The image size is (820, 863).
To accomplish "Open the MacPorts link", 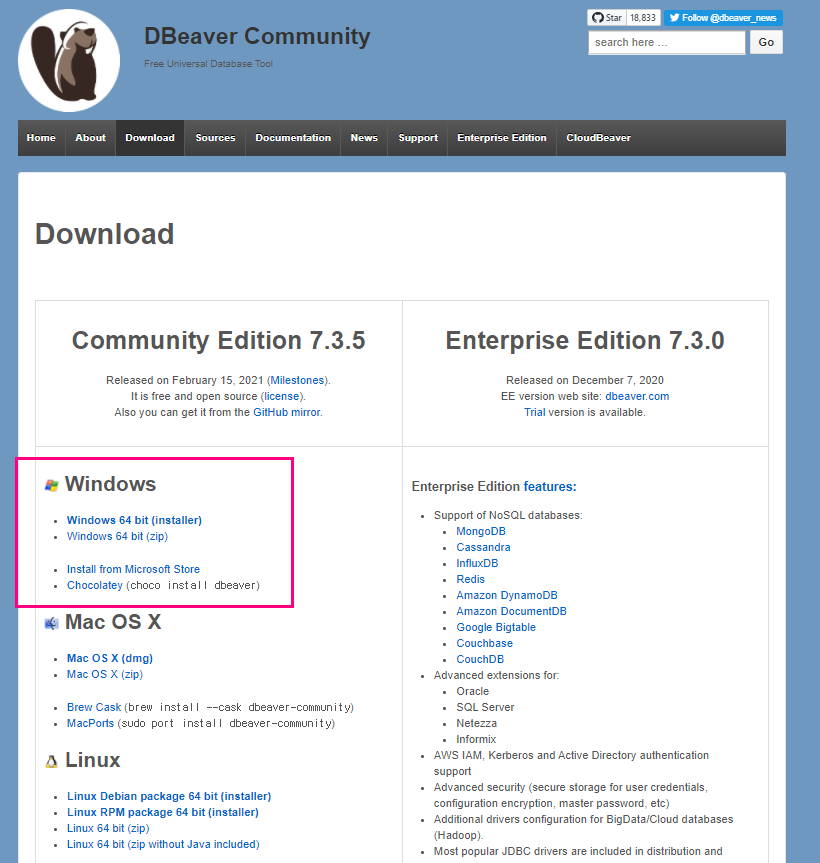I will (90, 723).
